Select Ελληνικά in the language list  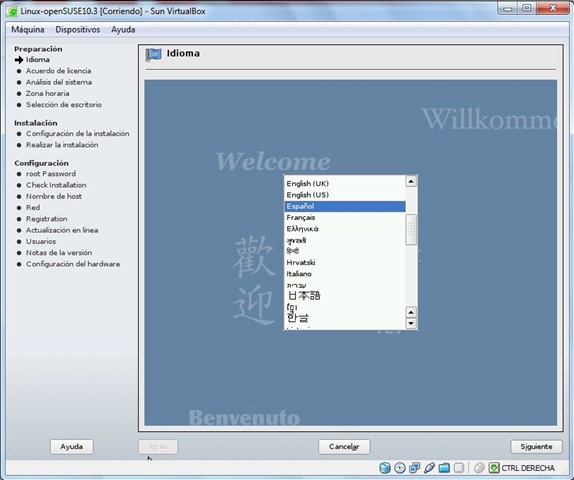(345, 229)
